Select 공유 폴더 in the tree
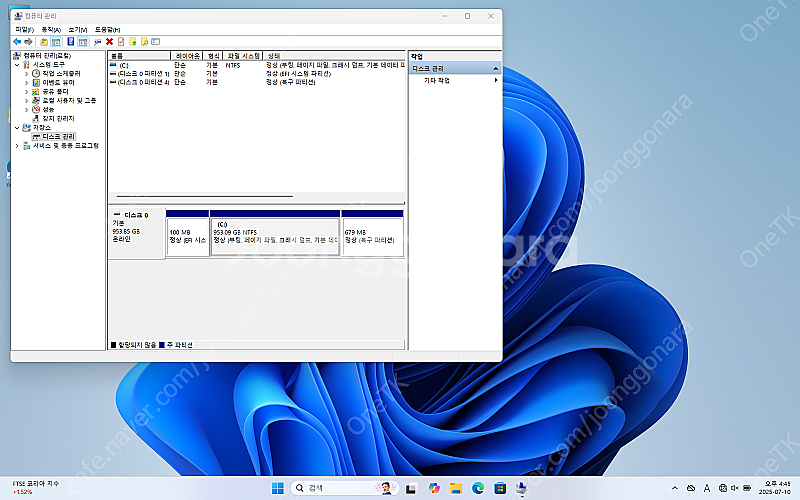 click(55, 92)
